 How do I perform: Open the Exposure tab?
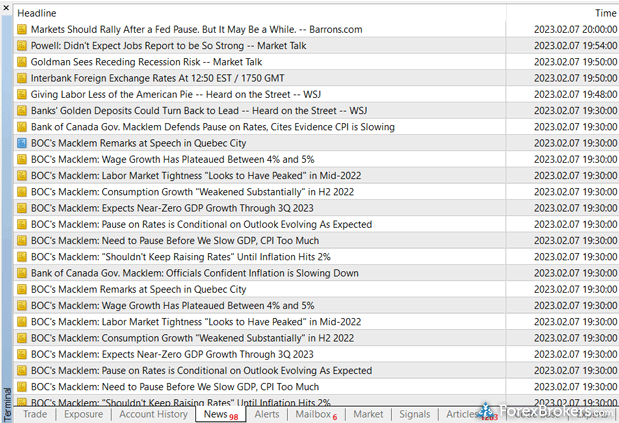[x=83, y=414]
